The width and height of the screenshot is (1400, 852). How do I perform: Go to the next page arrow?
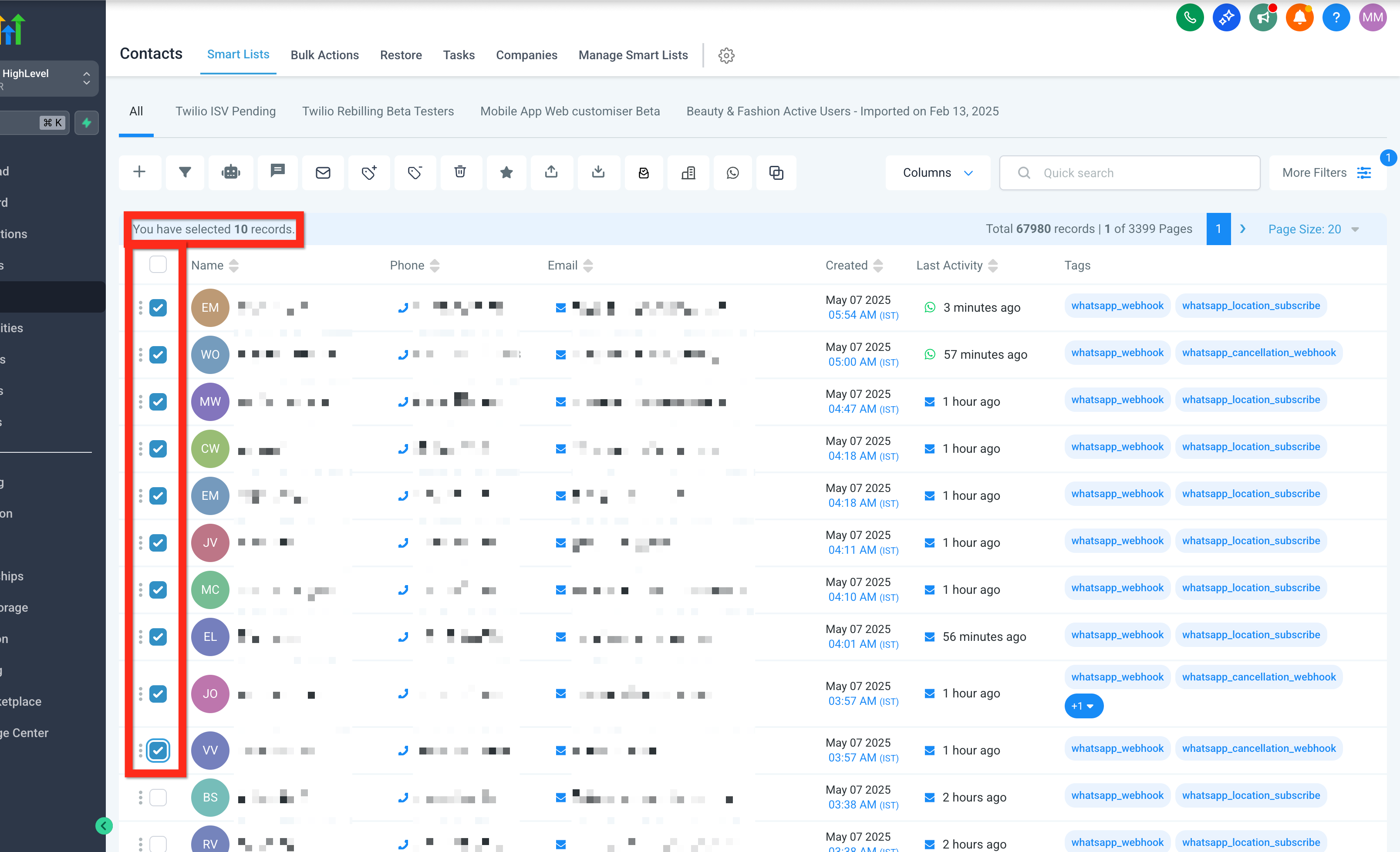point(1242,229)
